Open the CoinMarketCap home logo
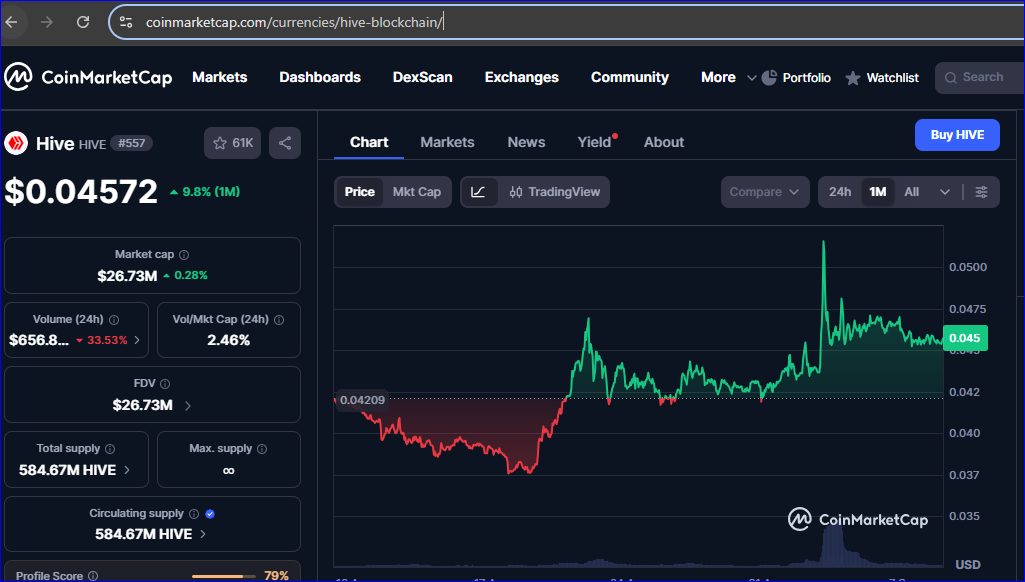 coord(88,77)
